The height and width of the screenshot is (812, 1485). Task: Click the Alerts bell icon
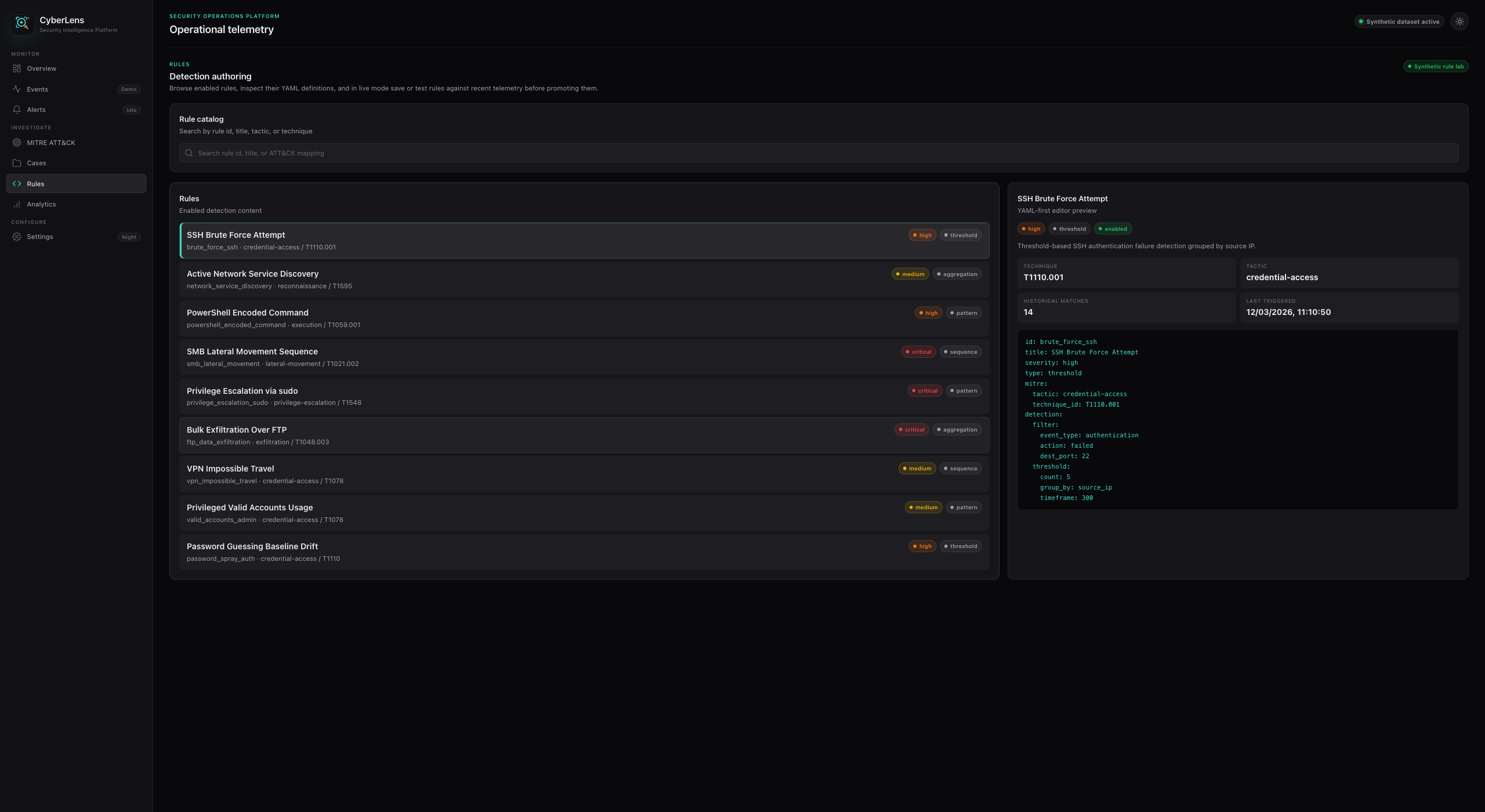pos(17,110)
